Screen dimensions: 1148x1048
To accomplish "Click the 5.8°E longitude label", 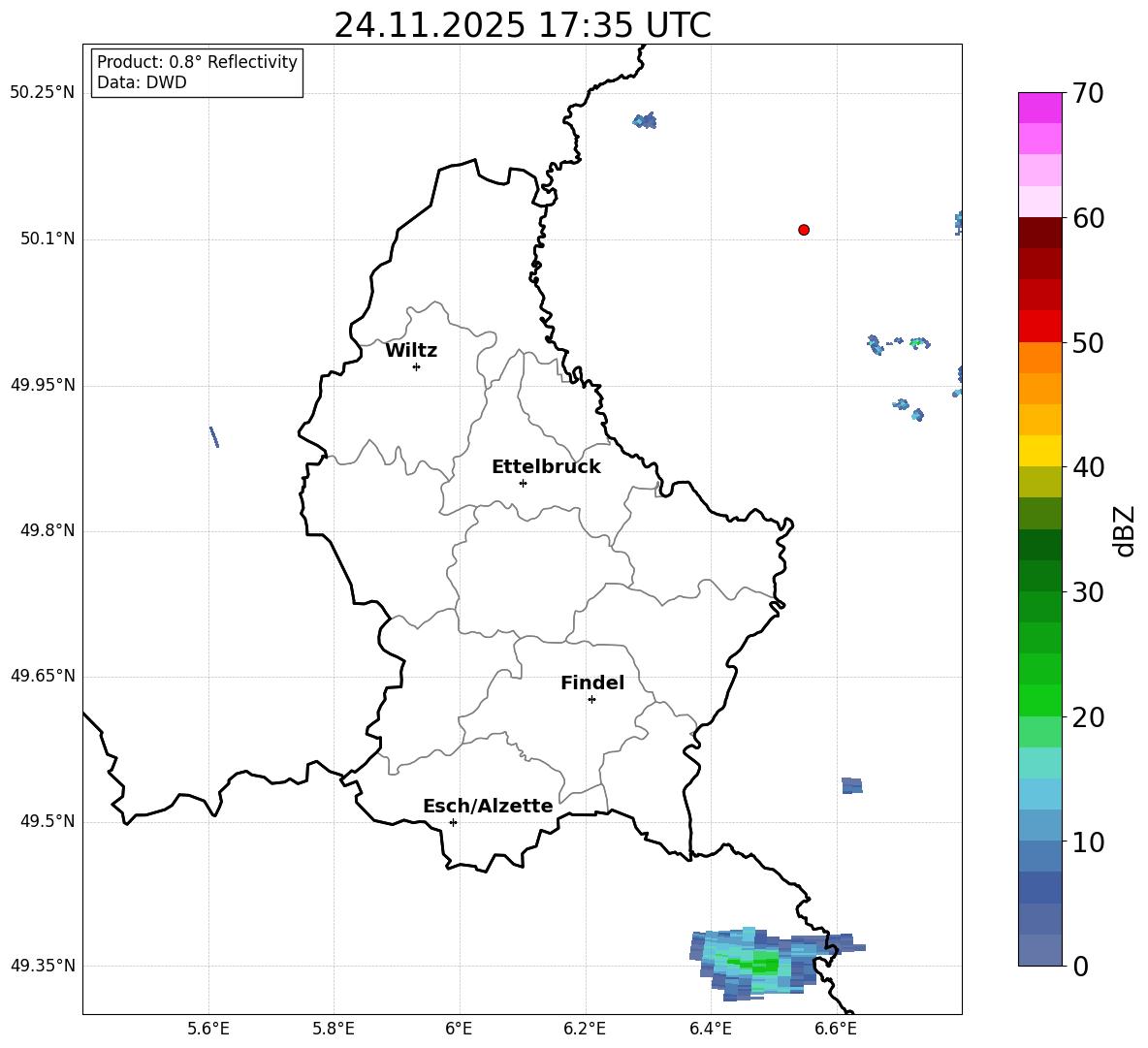I will tap(334, 1029).
